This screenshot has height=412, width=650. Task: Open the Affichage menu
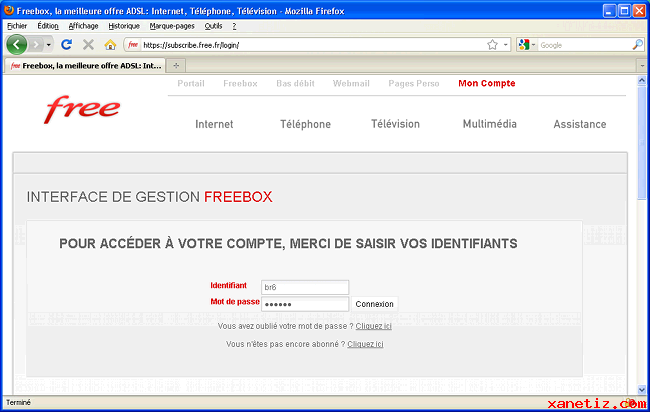83,26
